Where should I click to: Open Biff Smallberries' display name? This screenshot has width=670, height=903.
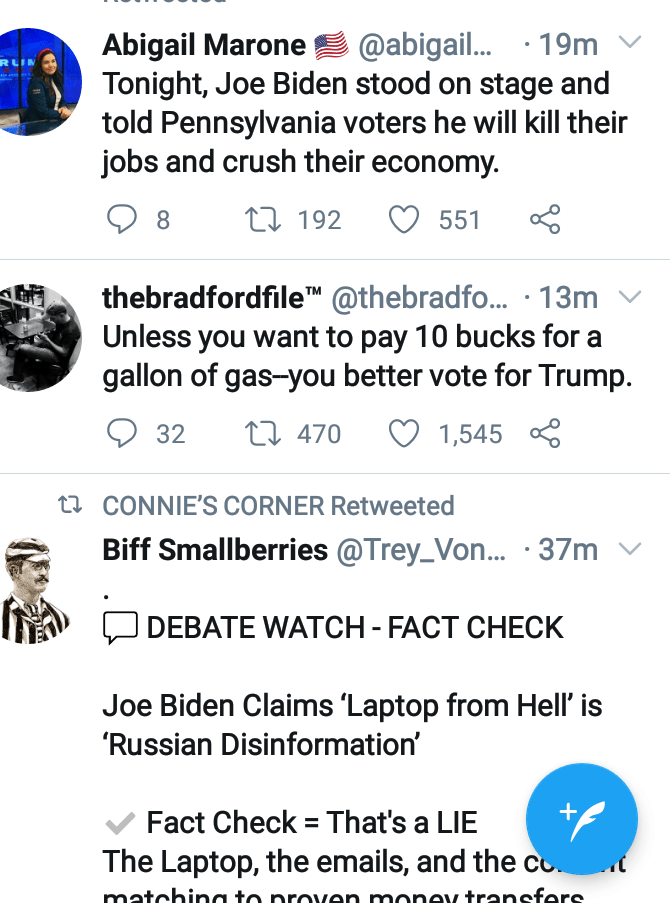215,549
